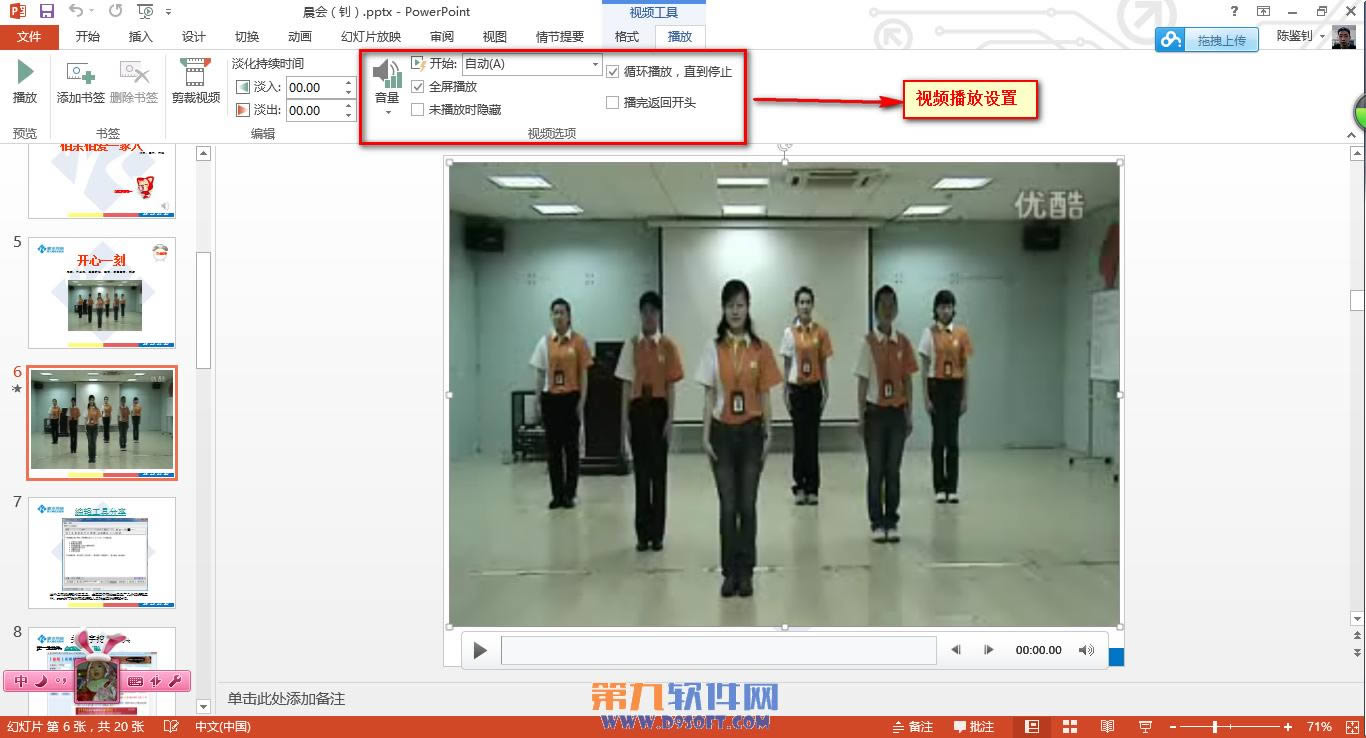Toggle Notes (备注) pane in status bar
Viewport: 1366px width, 738px height.
[912, 727]
